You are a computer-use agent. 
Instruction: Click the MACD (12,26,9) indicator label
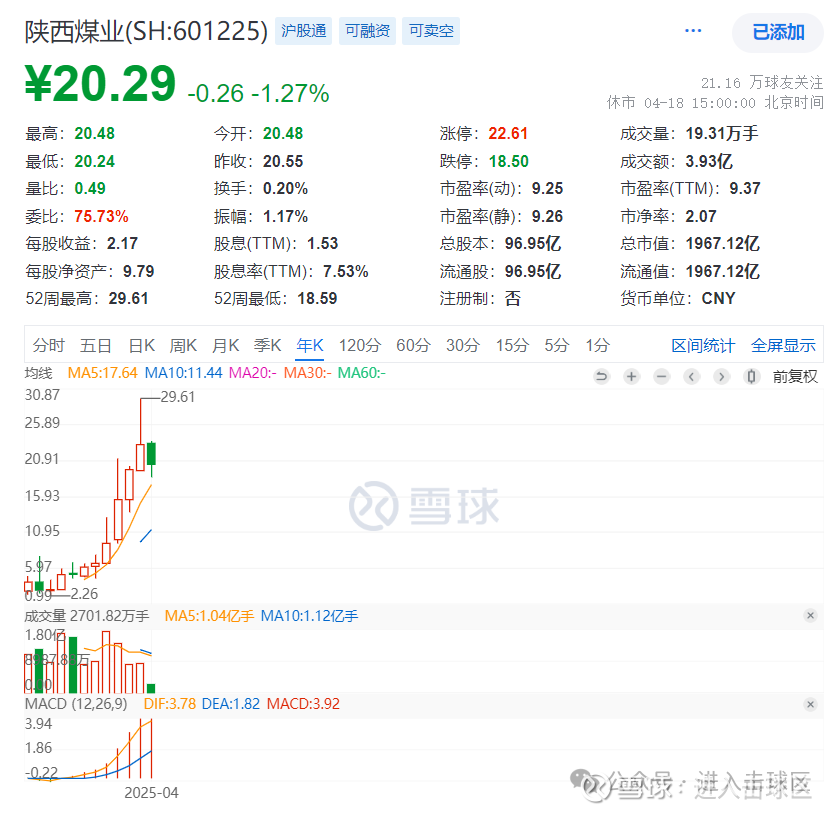click(x=76, y=704)
